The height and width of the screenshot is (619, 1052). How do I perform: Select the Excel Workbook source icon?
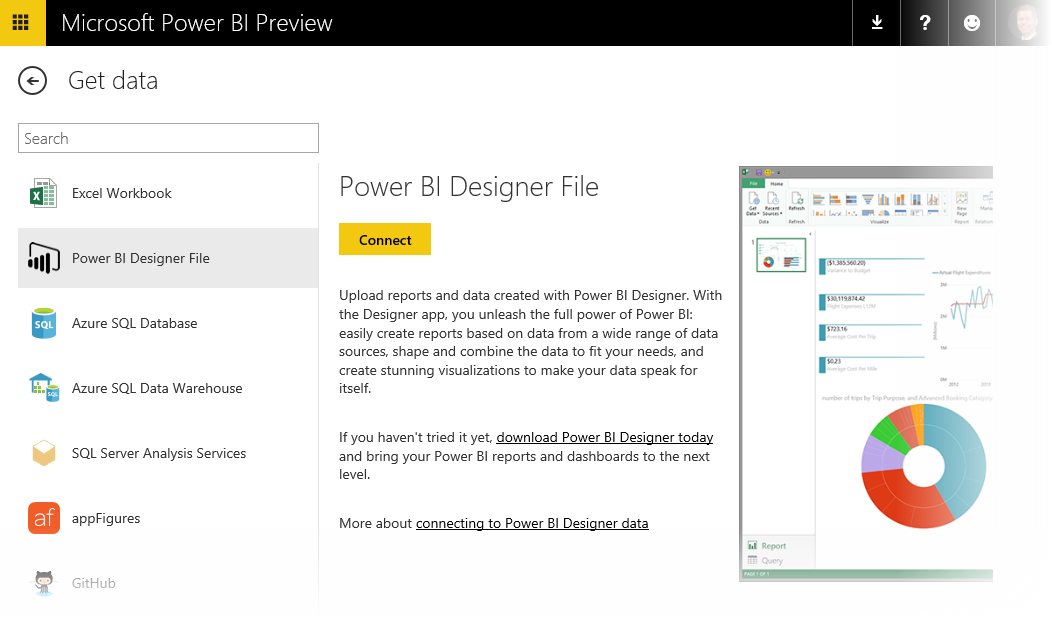[x=44, y=192]
